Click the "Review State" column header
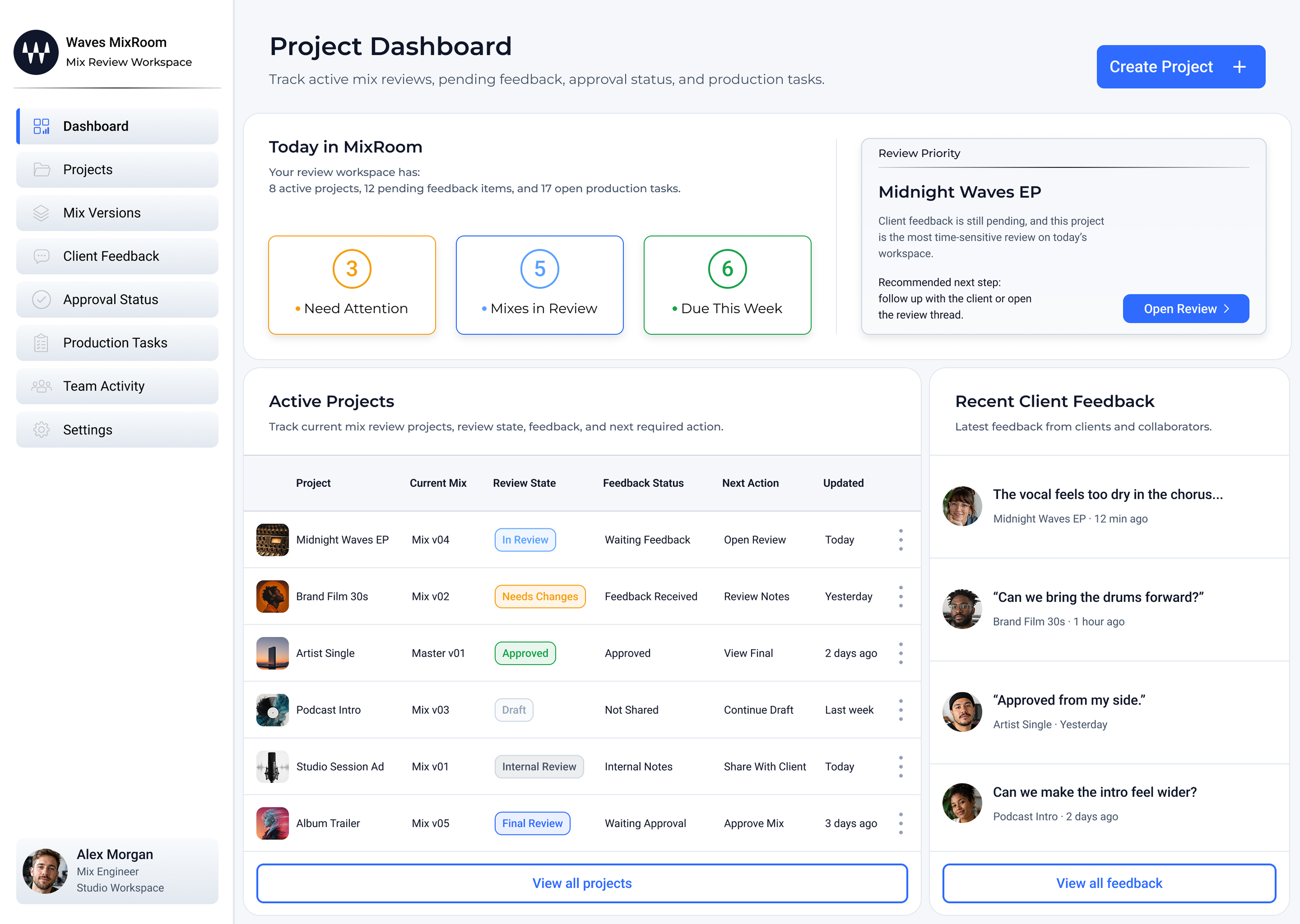The height and width of the screenshot is (924, 1300). click(x=524, y=483)
